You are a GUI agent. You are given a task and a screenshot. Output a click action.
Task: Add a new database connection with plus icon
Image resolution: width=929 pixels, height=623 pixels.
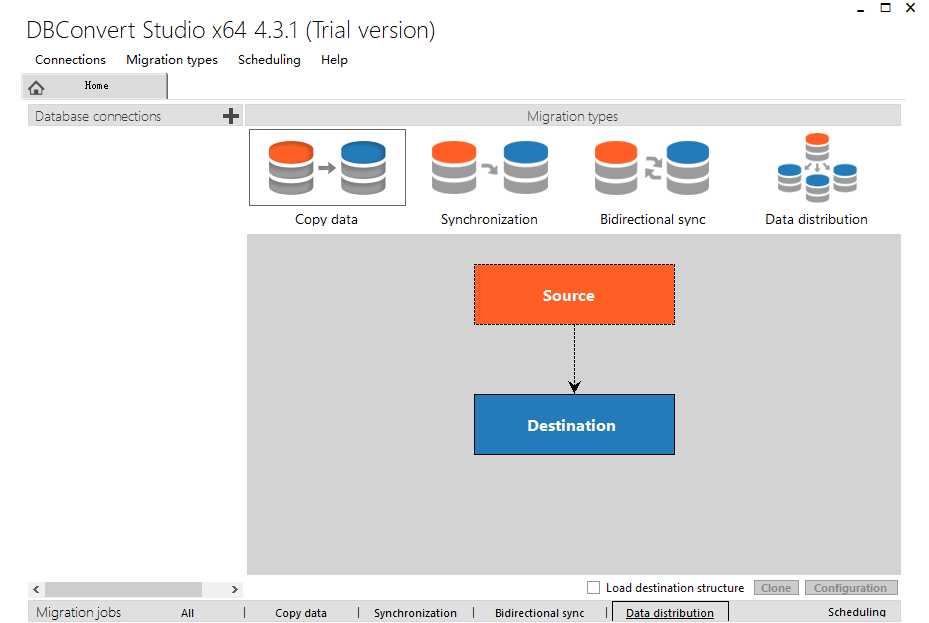(x=231, y=116)
